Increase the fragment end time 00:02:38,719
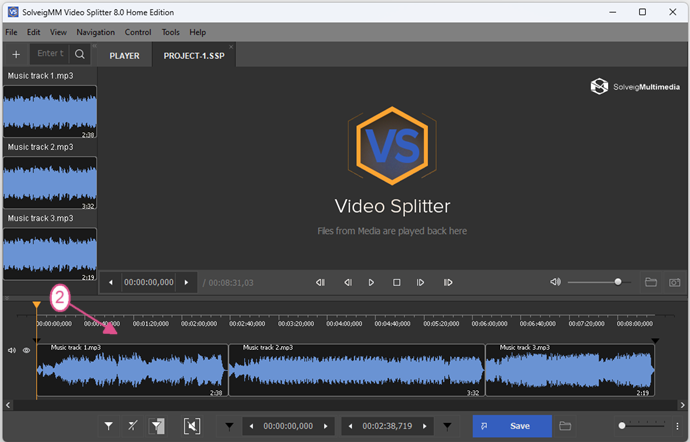The width and height of the screenshot is (690, 442). 425,426
